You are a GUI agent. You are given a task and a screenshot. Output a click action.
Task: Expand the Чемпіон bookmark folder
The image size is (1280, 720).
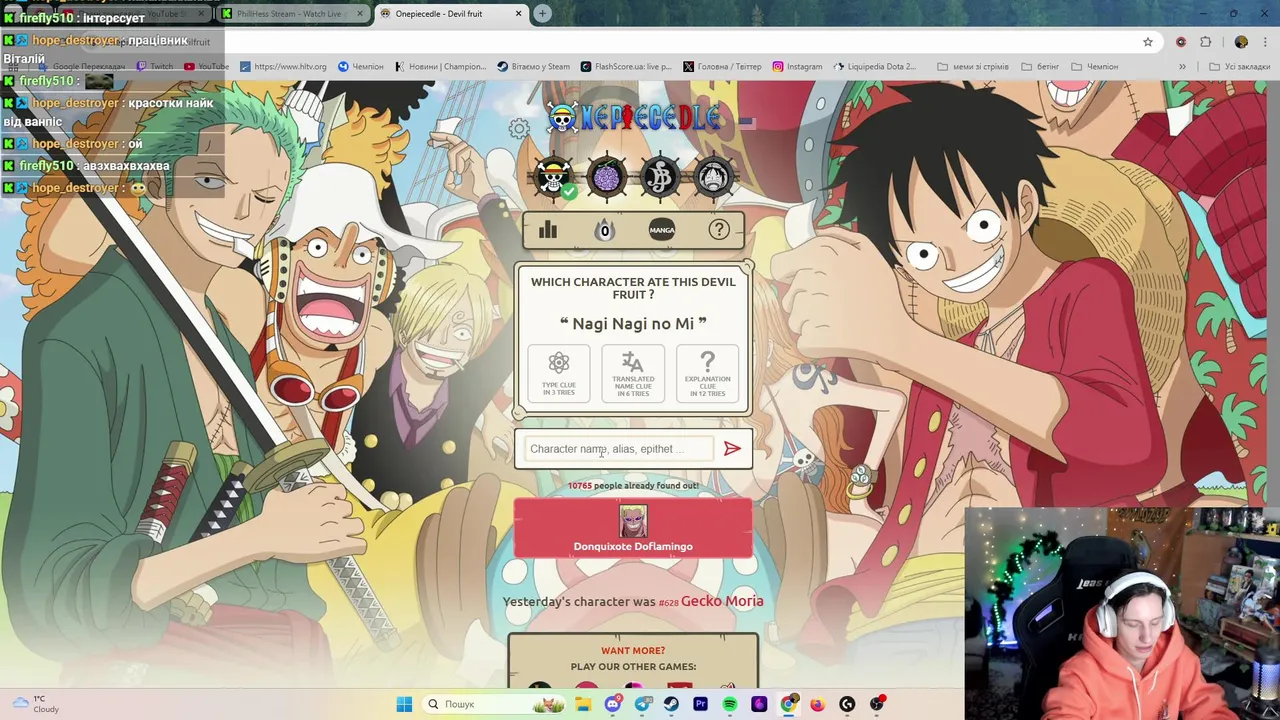pos(1094,67)
